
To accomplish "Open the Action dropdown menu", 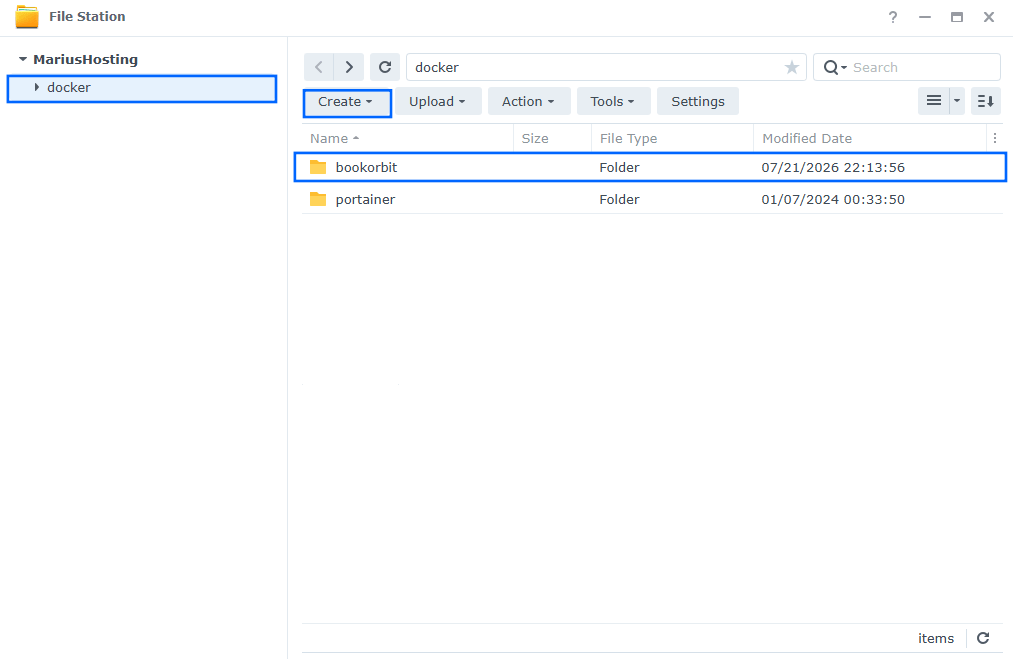I will tap(529, 101).
